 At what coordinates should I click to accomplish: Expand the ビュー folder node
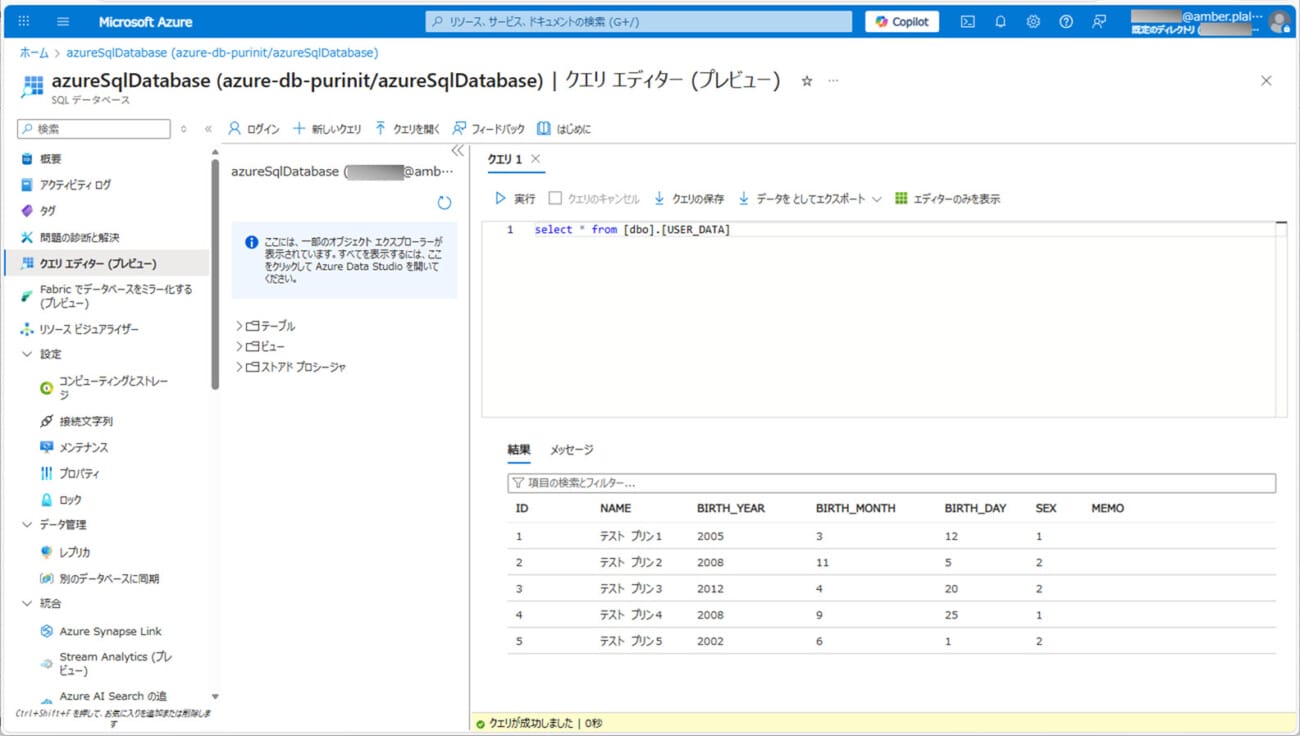coord(239,347)
